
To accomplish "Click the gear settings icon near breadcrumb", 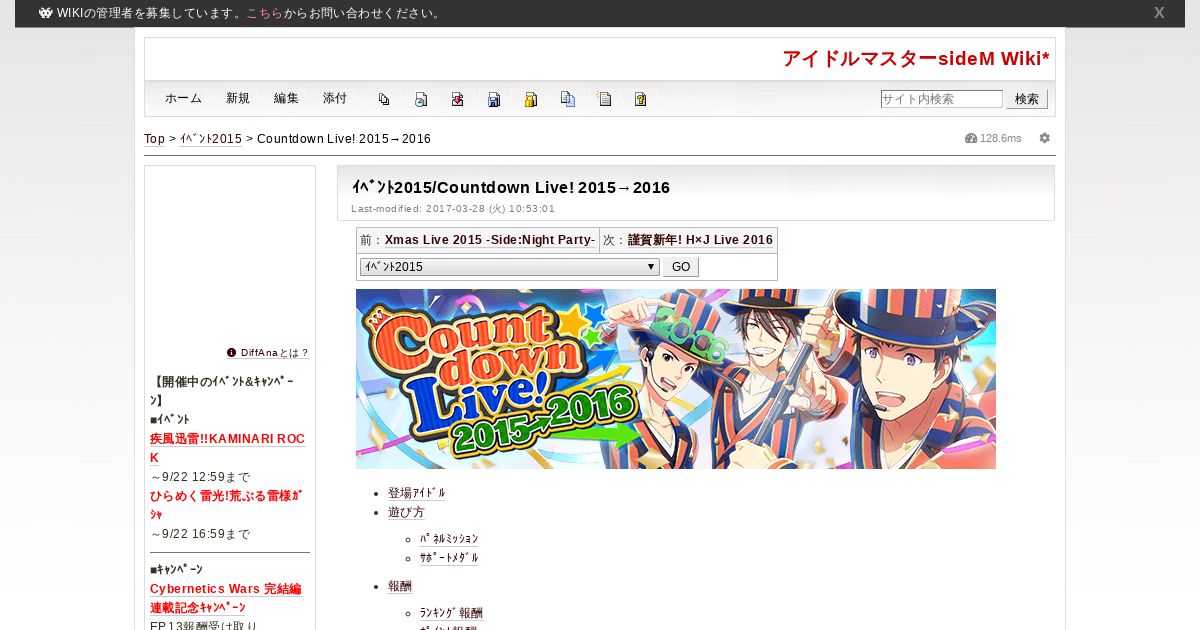I will tap(1045, 138).
